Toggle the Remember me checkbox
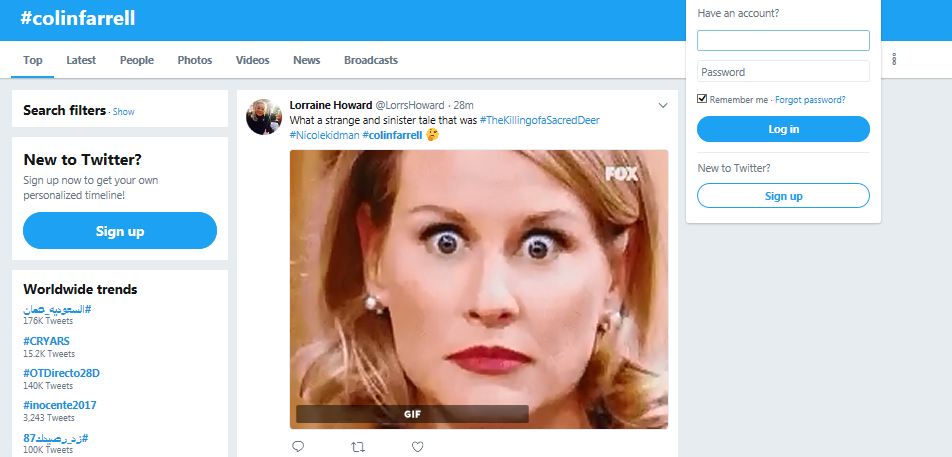This screenshot has width=952, height=457. 702,98
